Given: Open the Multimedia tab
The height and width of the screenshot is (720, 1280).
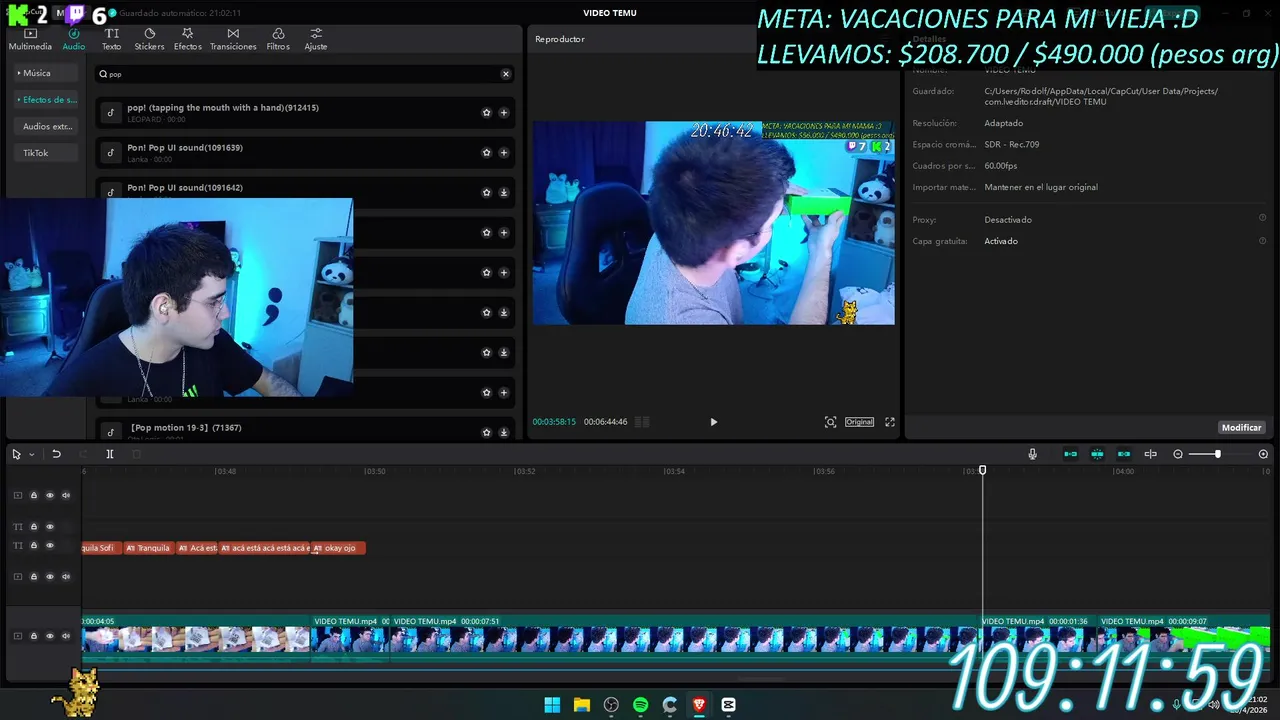Looking at the screenshot, I should tap(30, 40).
